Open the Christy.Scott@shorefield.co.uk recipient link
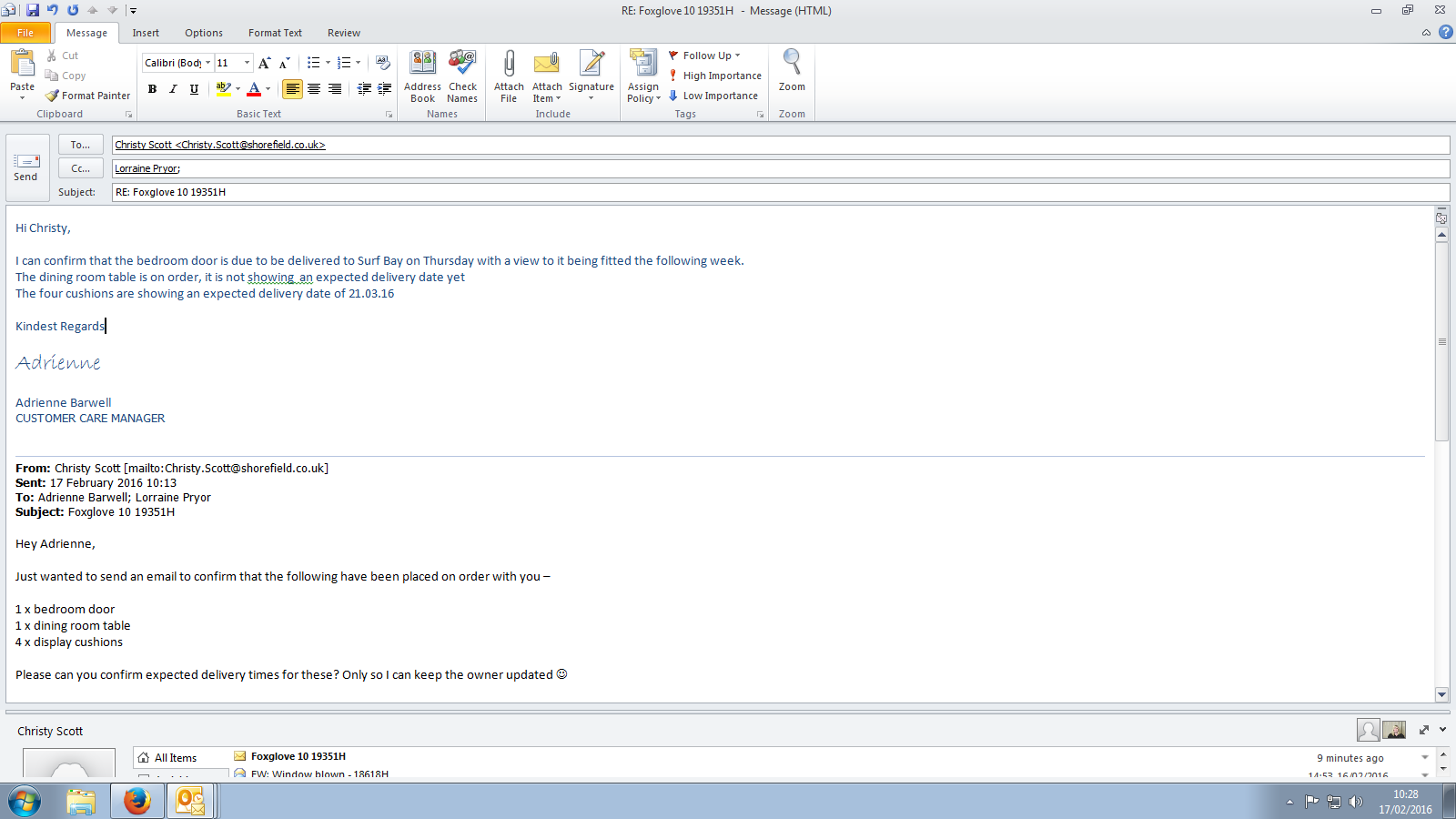This screenshot has height=819, width=1456. click(220, 145)
